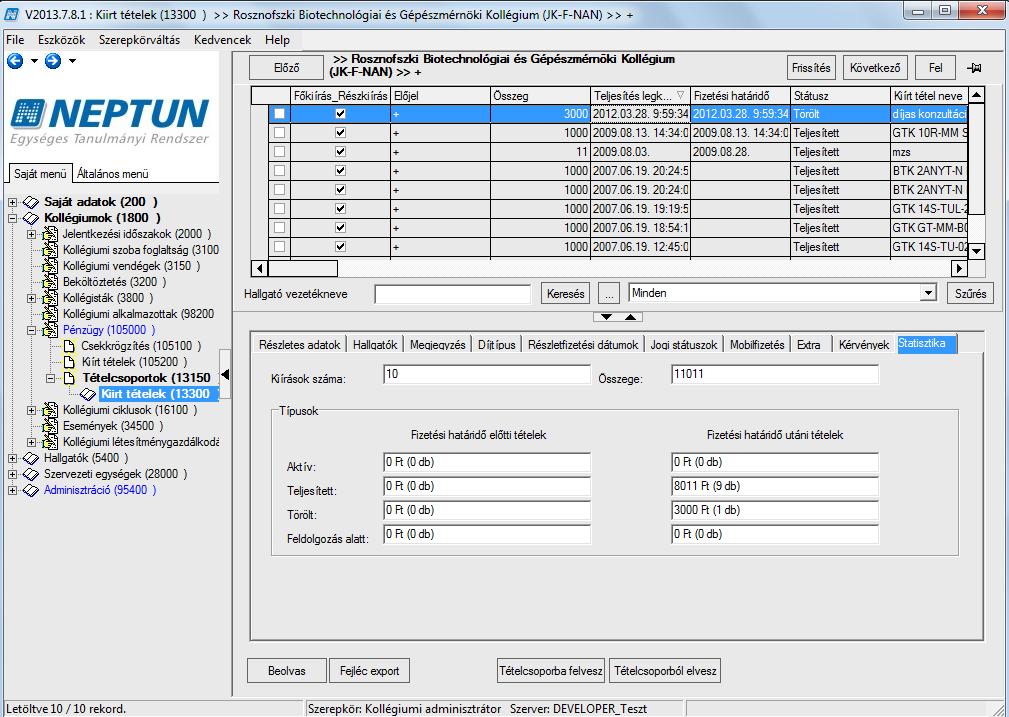This screenshot has width=1009, height=717.
Task: Tick row selector for 2007.06.19. 20:24:0 row
Action: 279,190
